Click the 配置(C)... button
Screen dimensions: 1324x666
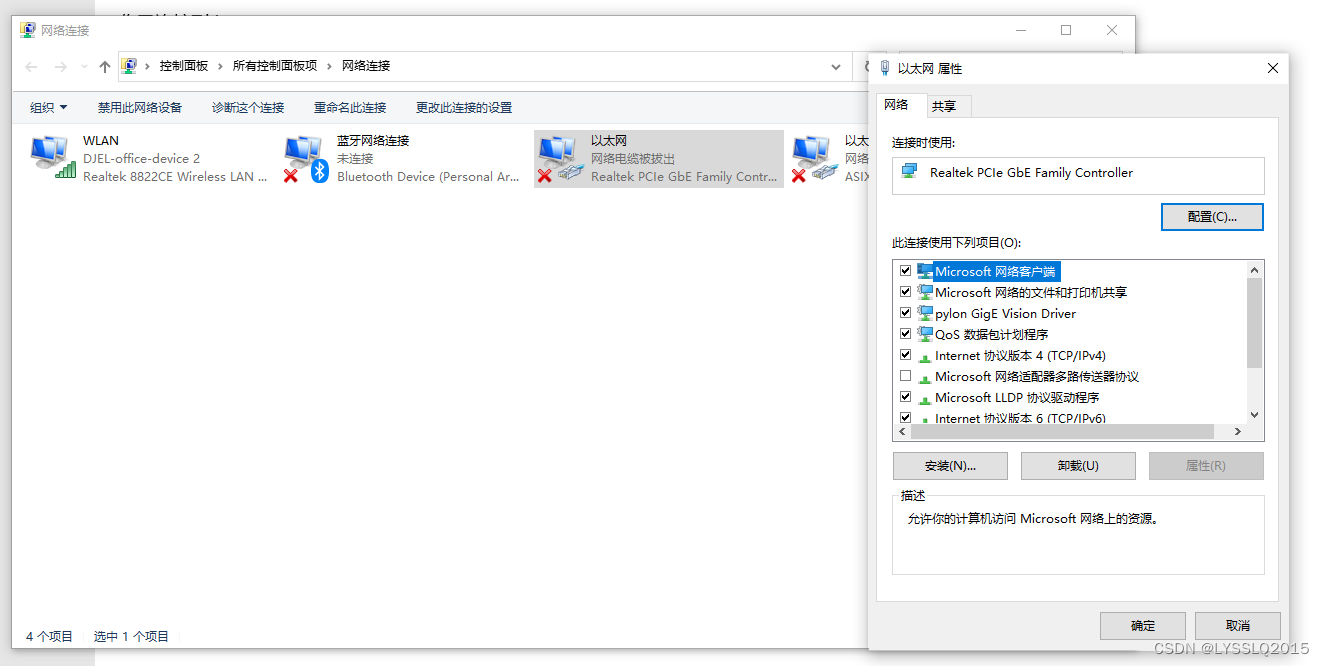(x=1212, y=217)
